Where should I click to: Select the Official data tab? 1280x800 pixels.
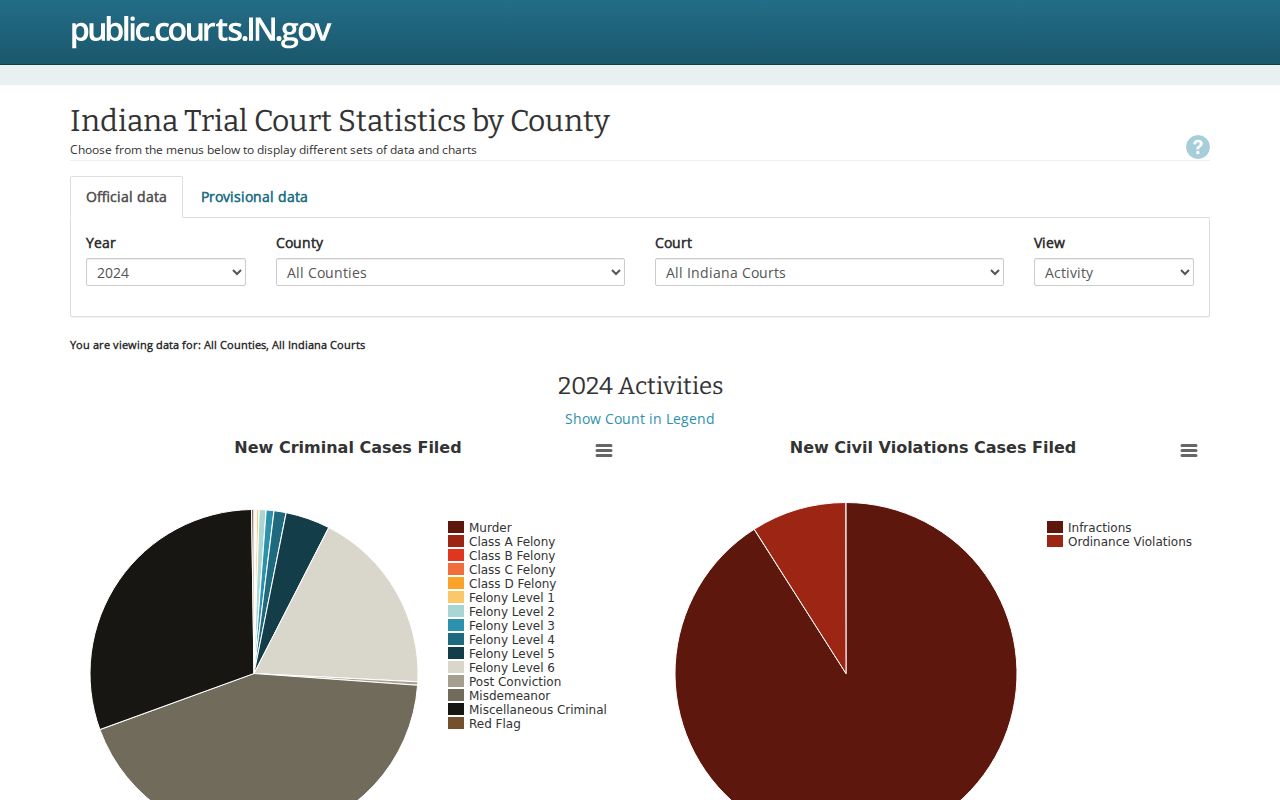[126, 197]
